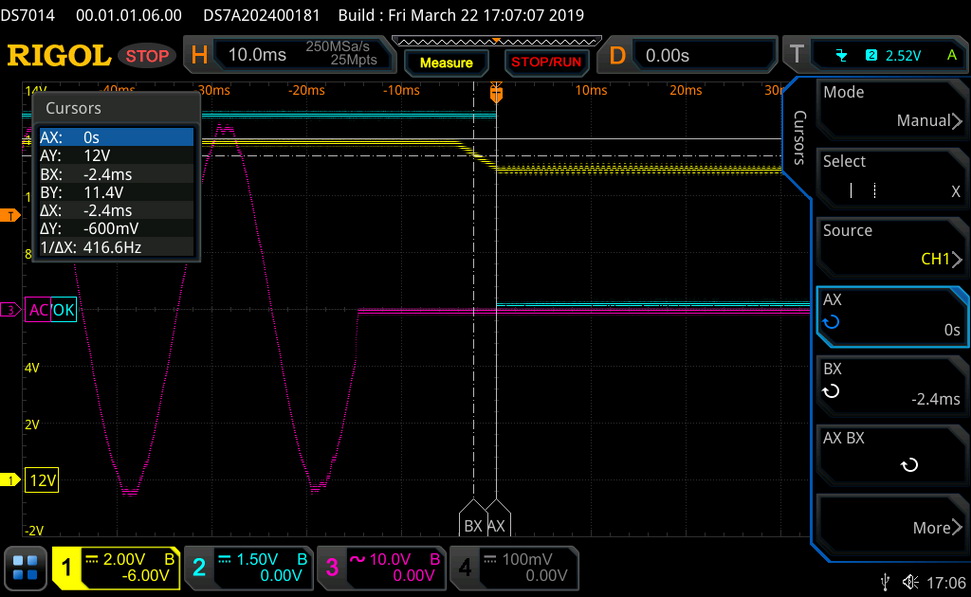Select the BX cursor flag

point(473,519)
